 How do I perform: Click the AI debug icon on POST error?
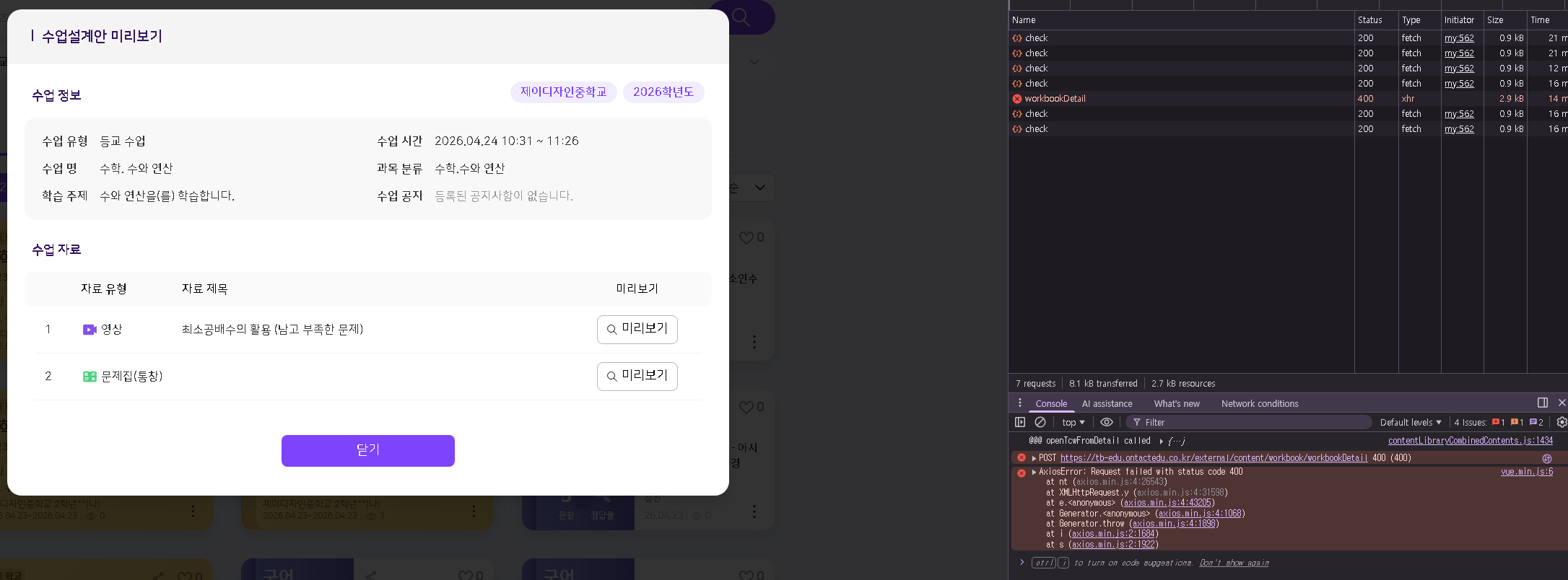[x=1546, y=458]
